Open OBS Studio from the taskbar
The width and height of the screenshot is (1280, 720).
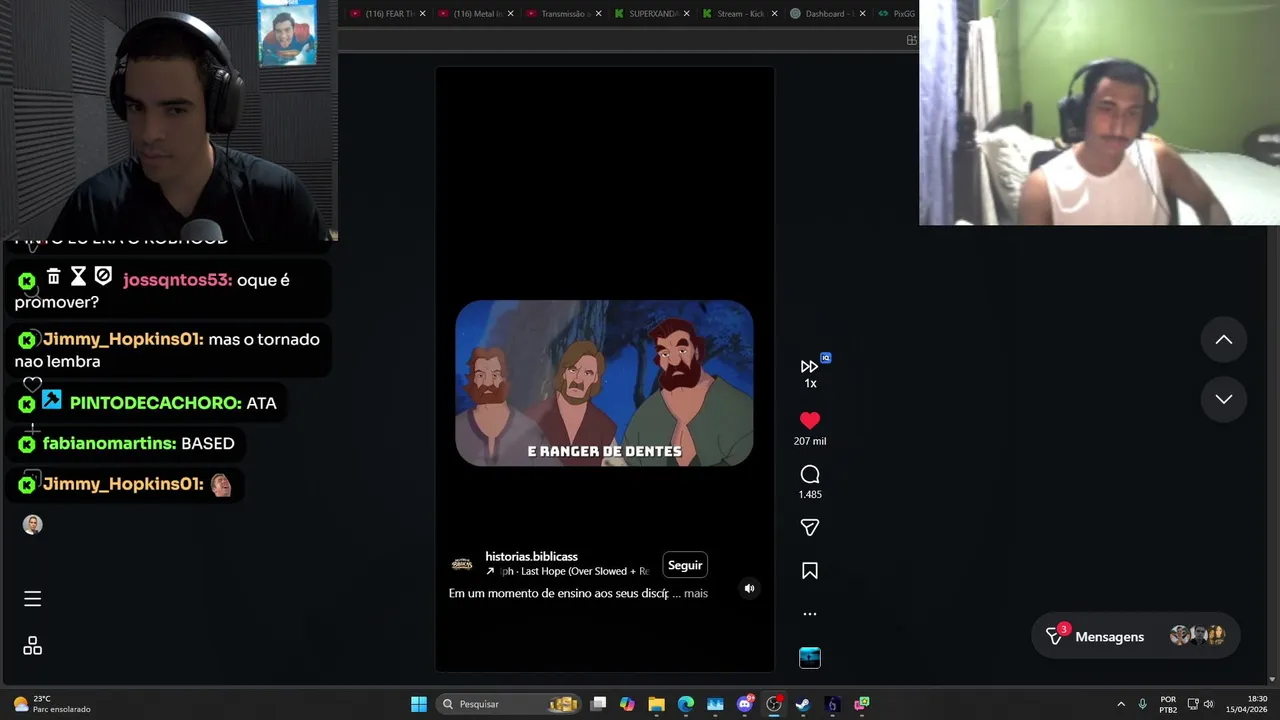pyautogui.click(x=774, y=704)
